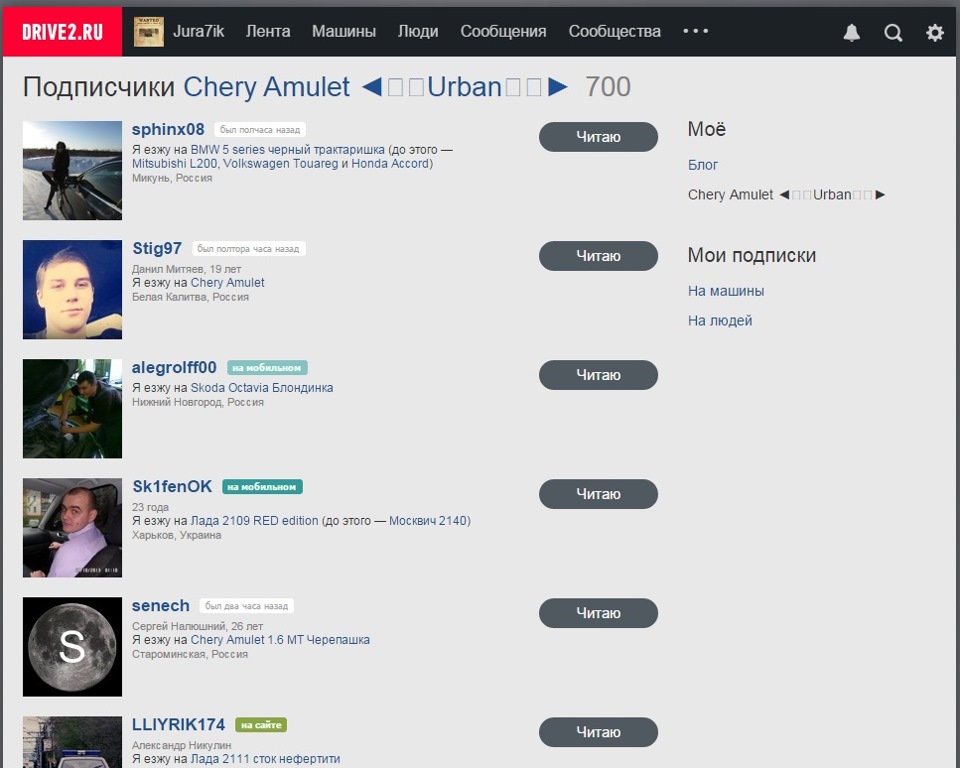This screenshot has width=960, height=768.
Task: Click 'Сергей Налюшний, 26 лет' text
Action: [x=197, y=626]
